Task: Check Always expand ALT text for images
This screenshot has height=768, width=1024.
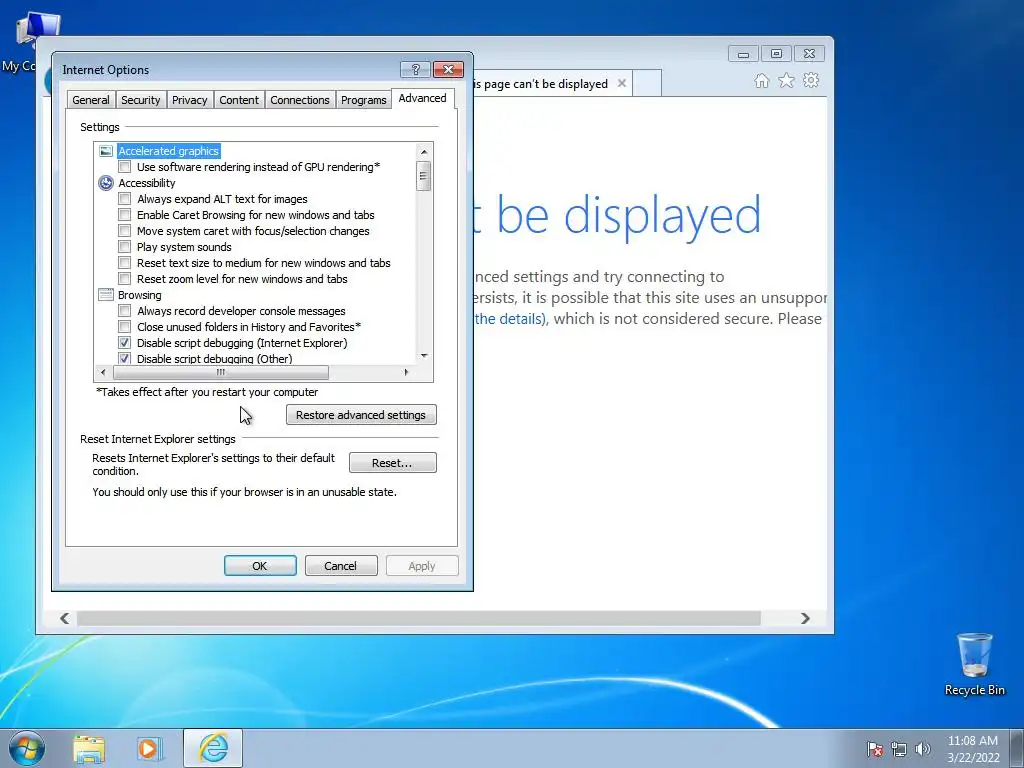Action: point(125,199)
